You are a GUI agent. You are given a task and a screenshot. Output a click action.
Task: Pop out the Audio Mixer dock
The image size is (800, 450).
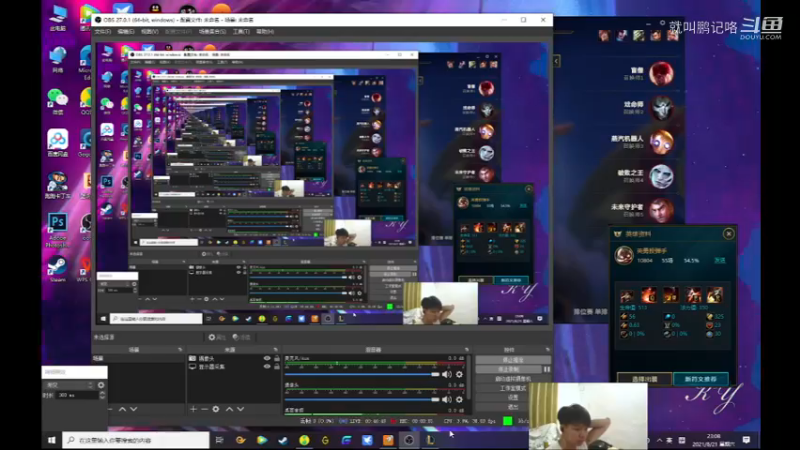pos(466,350)
